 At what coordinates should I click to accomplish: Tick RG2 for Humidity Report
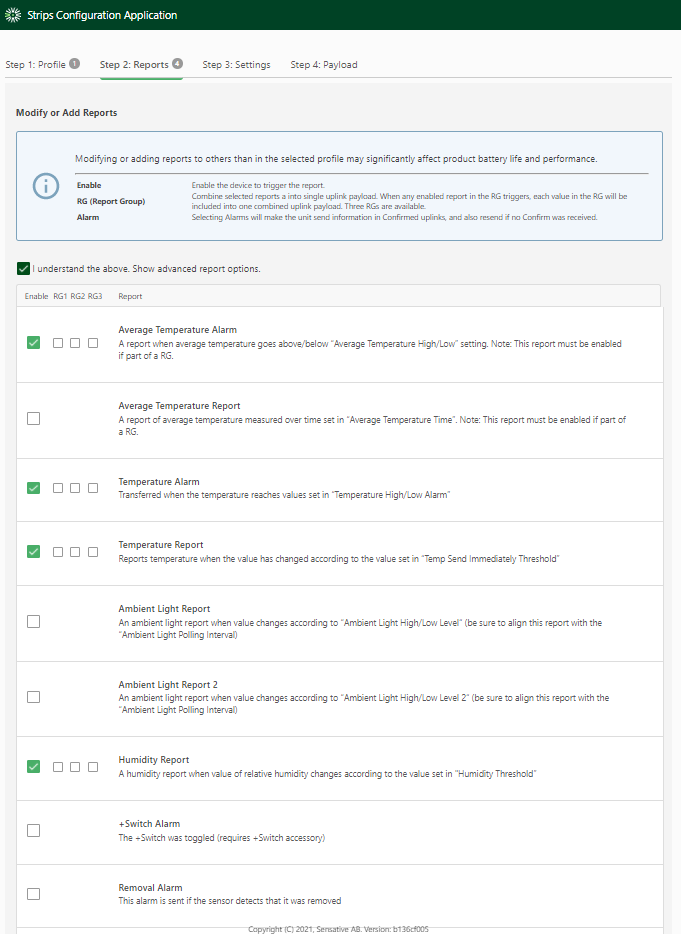[x=75, y=767]
